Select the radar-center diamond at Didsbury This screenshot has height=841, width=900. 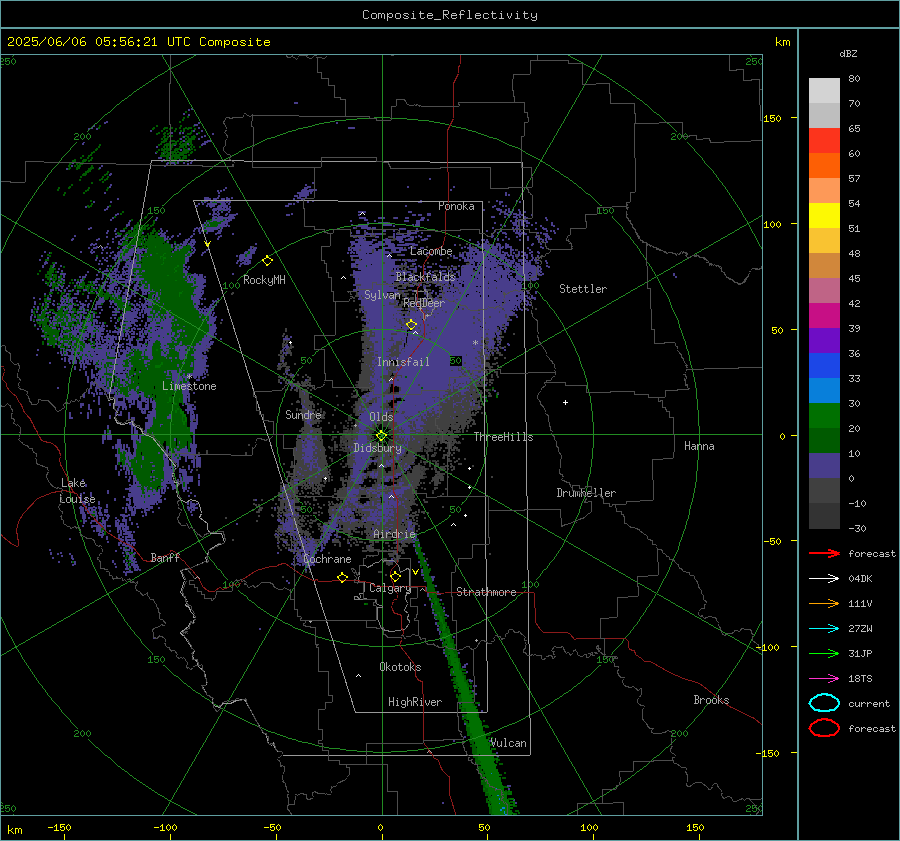click(382, 436)
